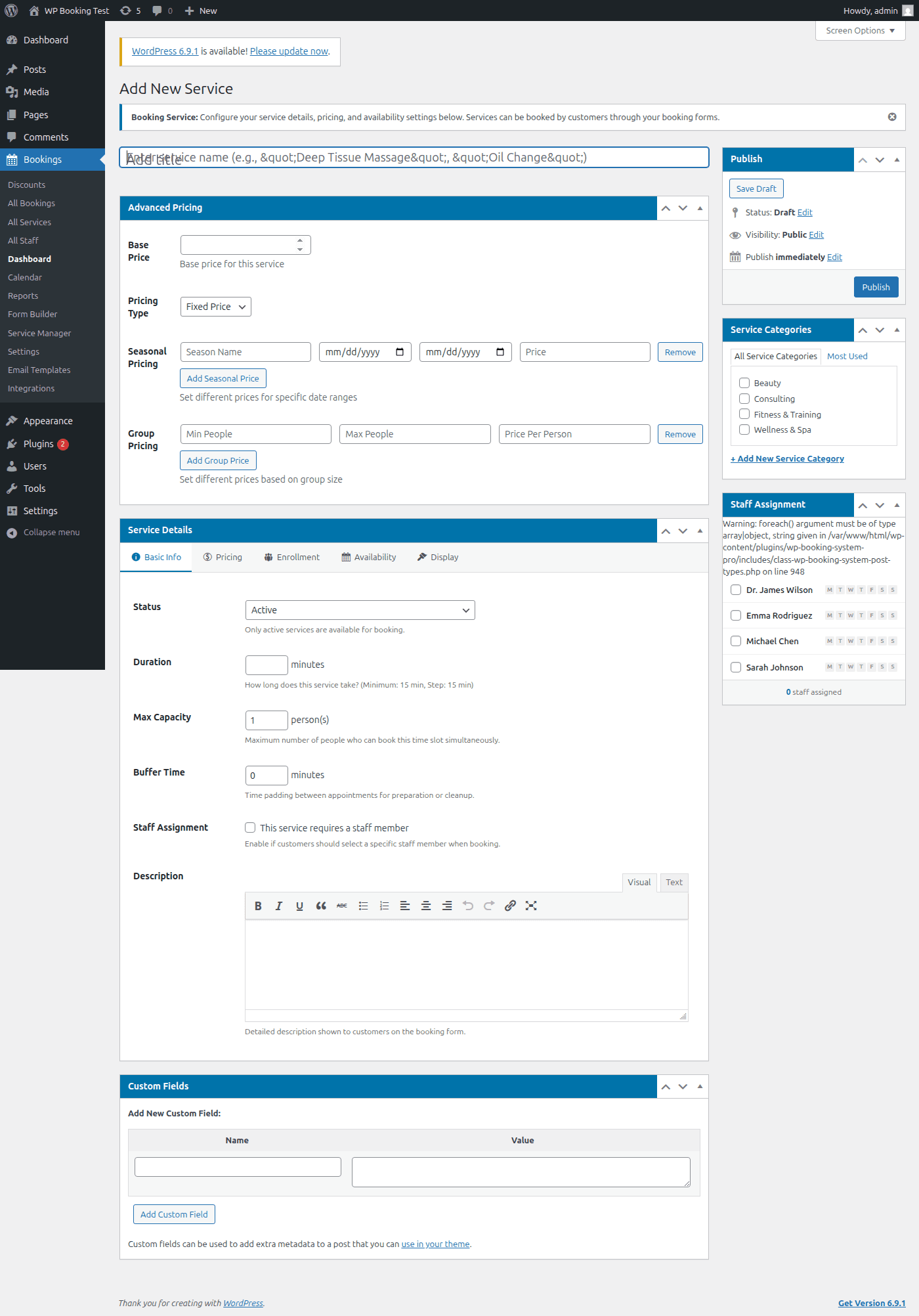Viewport: 919px width, 1316px height.
Task: Collapse the Advanced Pricing panel
Action: [700, 208]
